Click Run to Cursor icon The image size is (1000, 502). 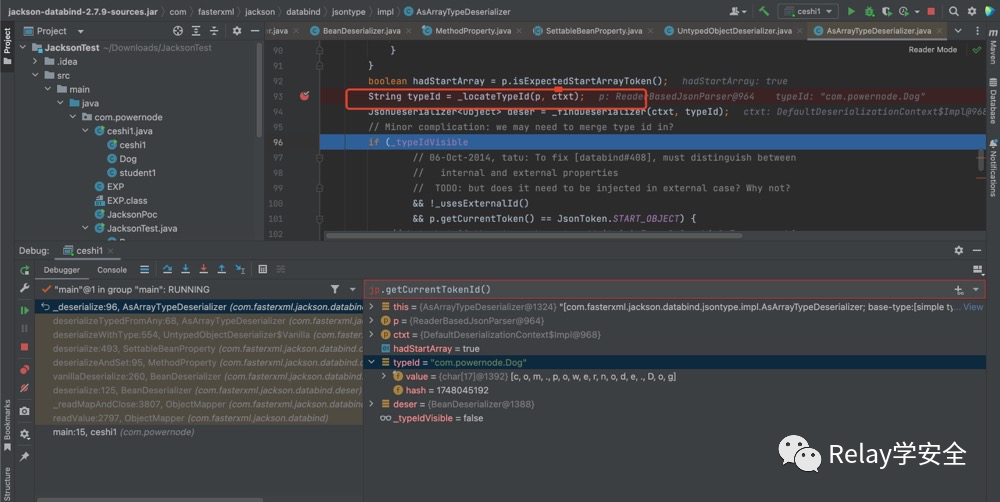coord(240,269)
